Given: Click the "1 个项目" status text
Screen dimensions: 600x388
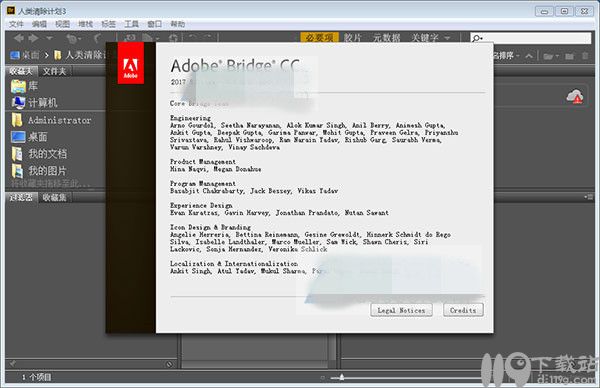Looking at the screenshot, I should pyautogui.click(x=36, y=378).
